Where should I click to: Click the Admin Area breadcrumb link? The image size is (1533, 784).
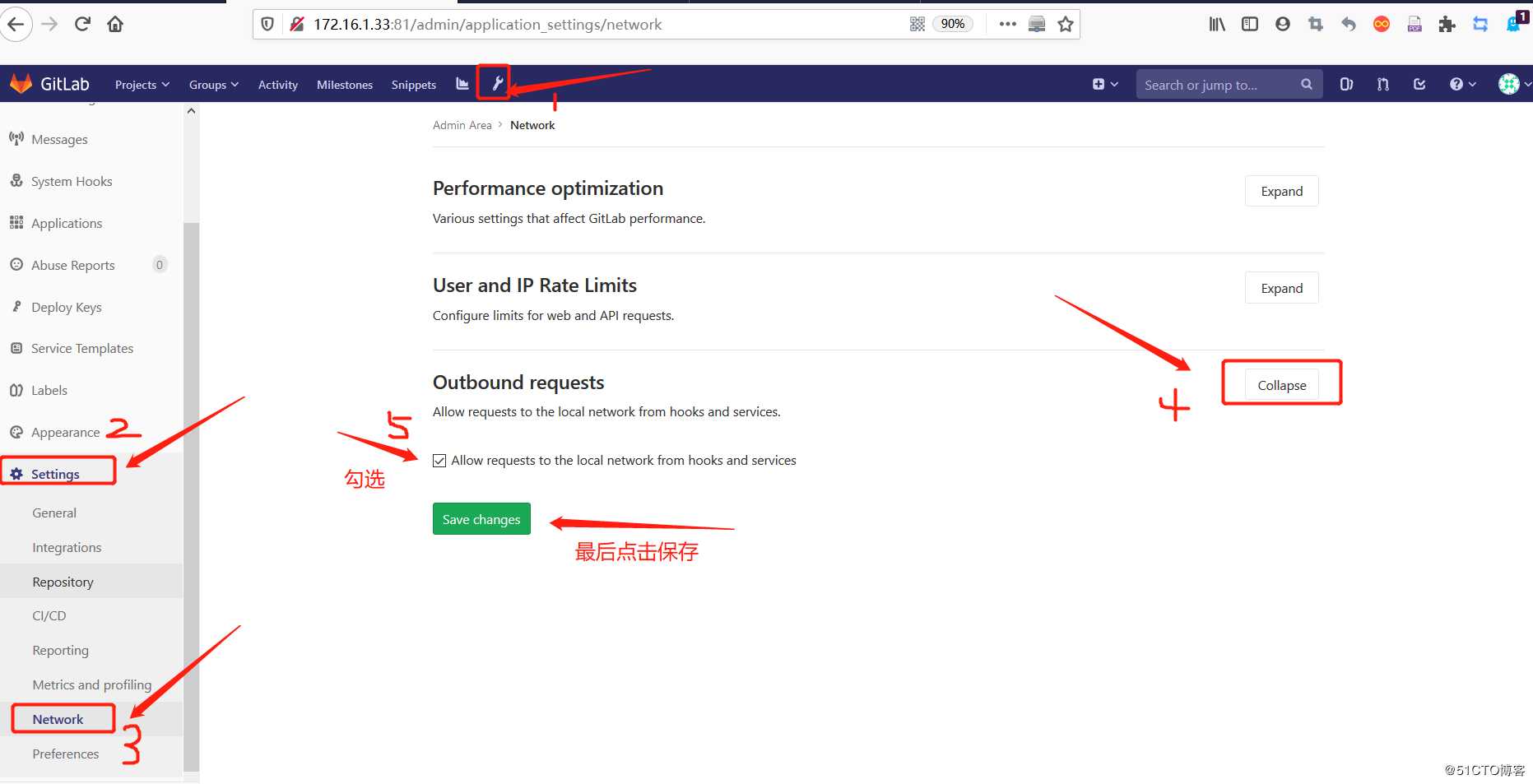click(462, 125)
